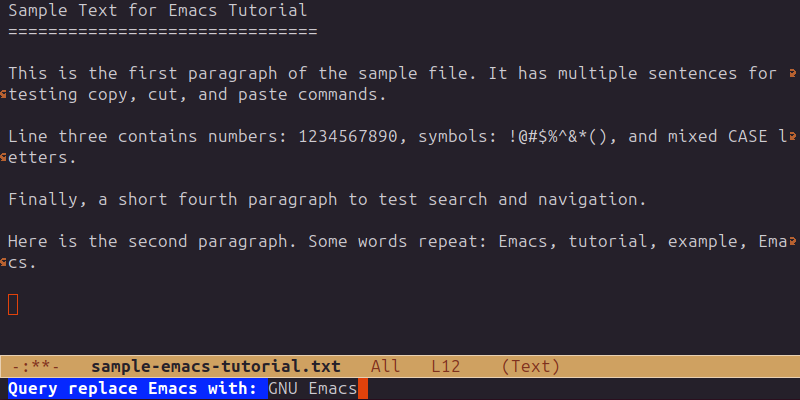Click the hollow red cursor box
800x400 pixels.
point(13,304)
